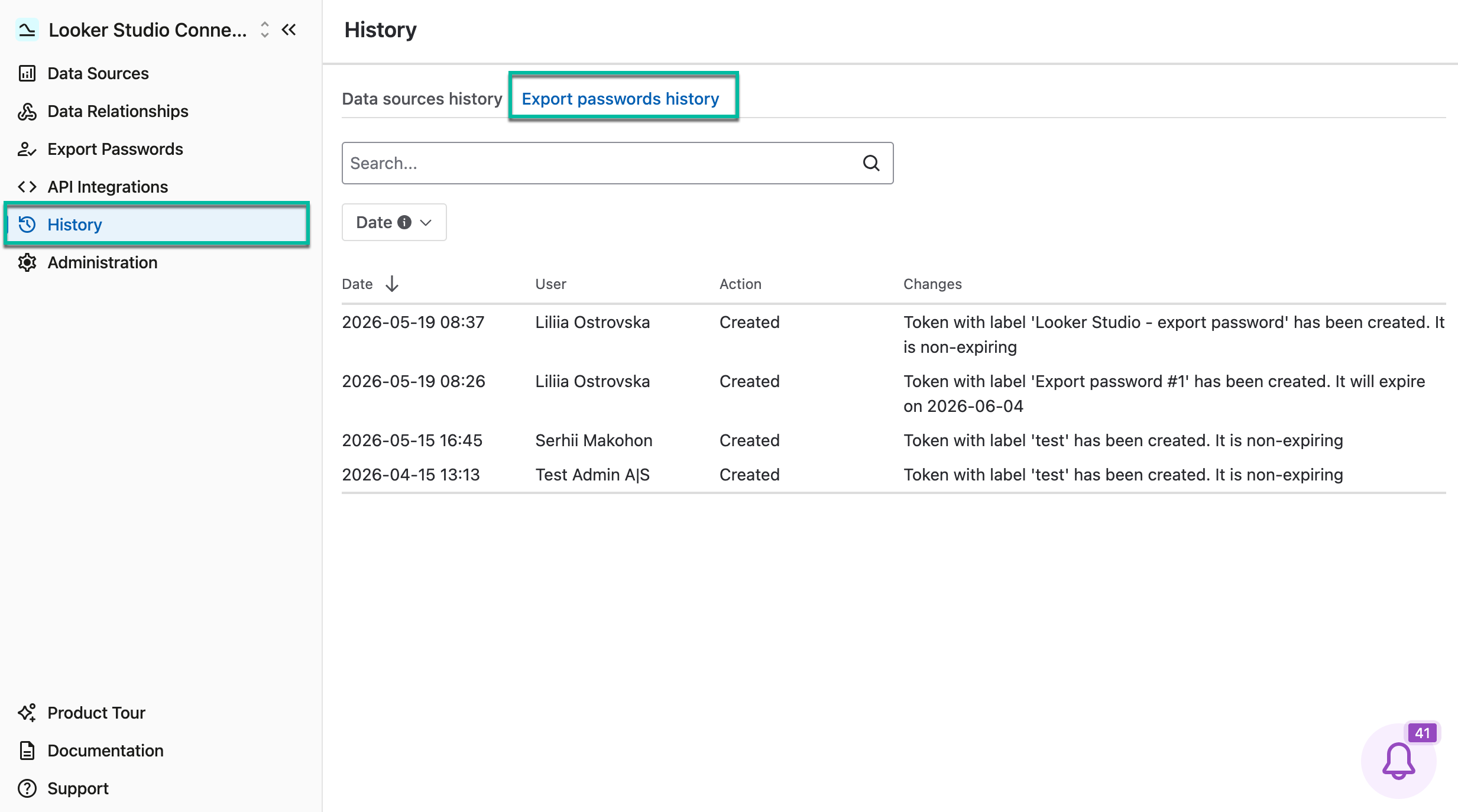Open notifications bell icon
1458x812 pixels.
tap(1398, 761)
